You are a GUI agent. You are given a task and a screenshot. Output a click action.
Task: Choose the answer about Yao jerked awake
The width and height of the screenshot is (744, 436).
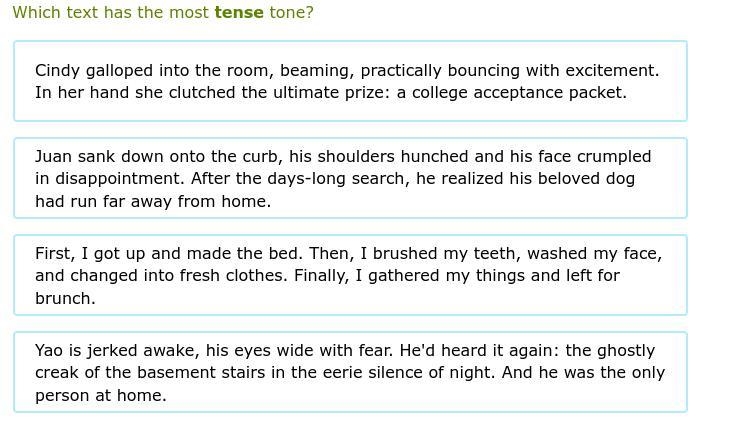pyautogui.click(x=350, y=372)
